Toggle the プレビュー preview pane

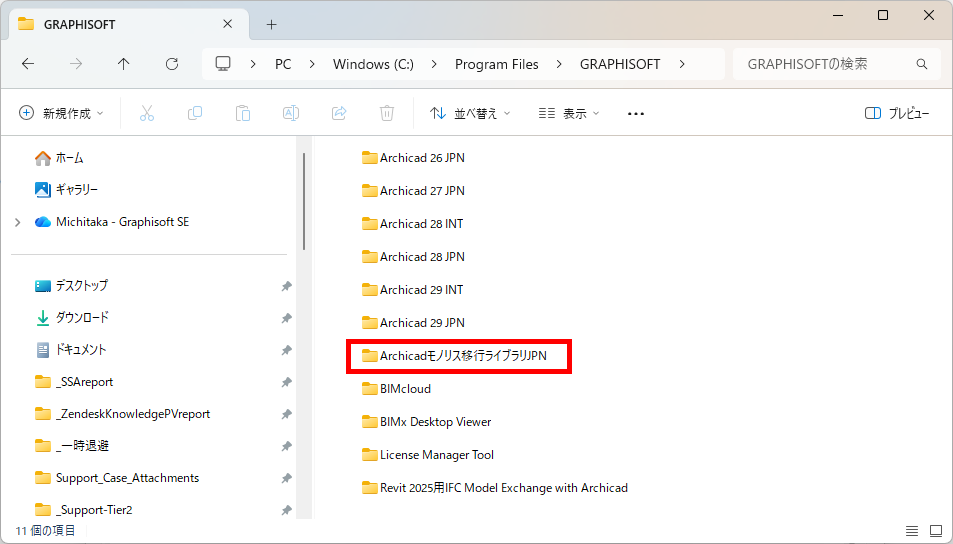(896, 113)
